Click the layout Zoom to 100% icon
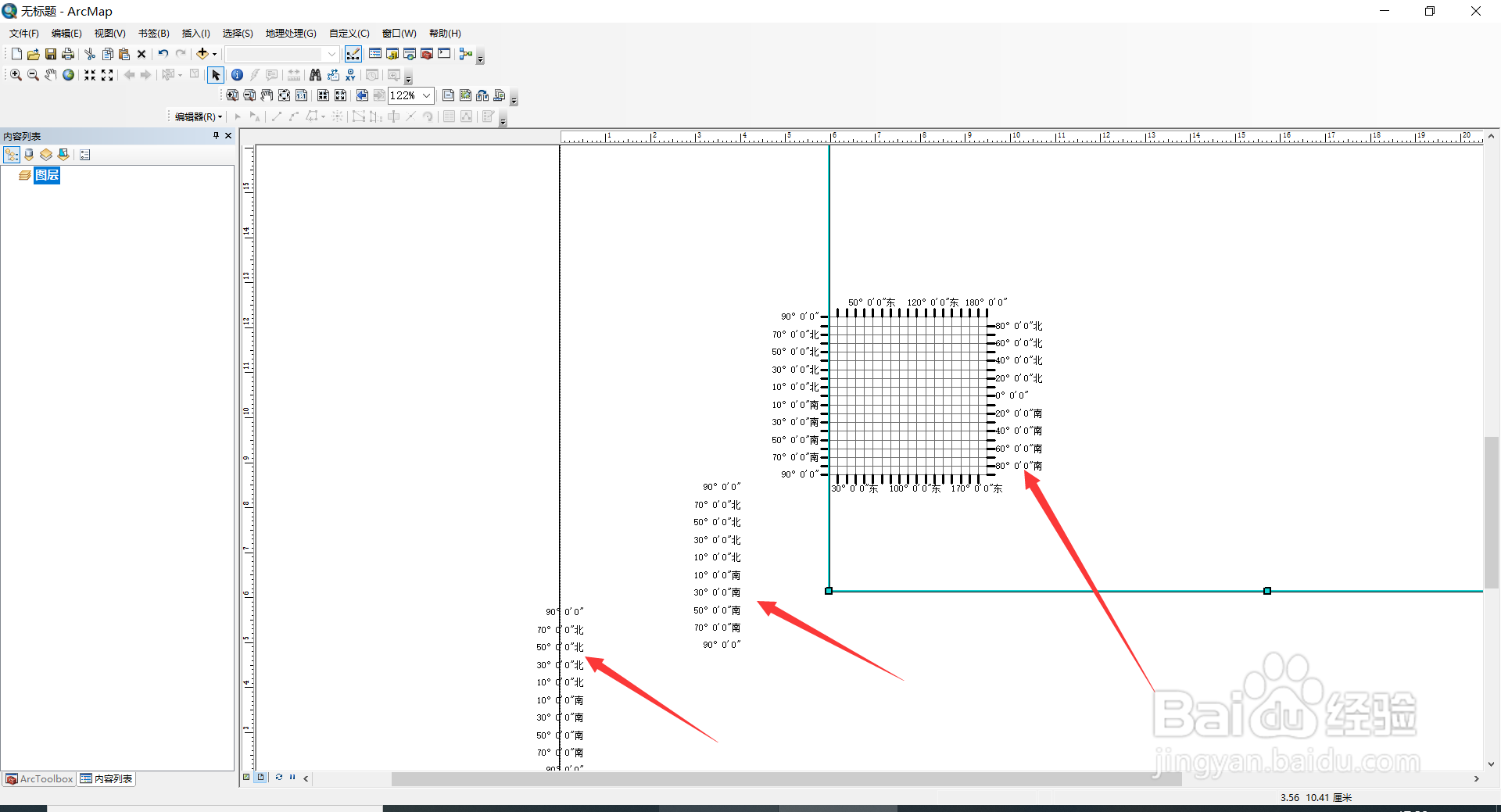 [302, 95]
